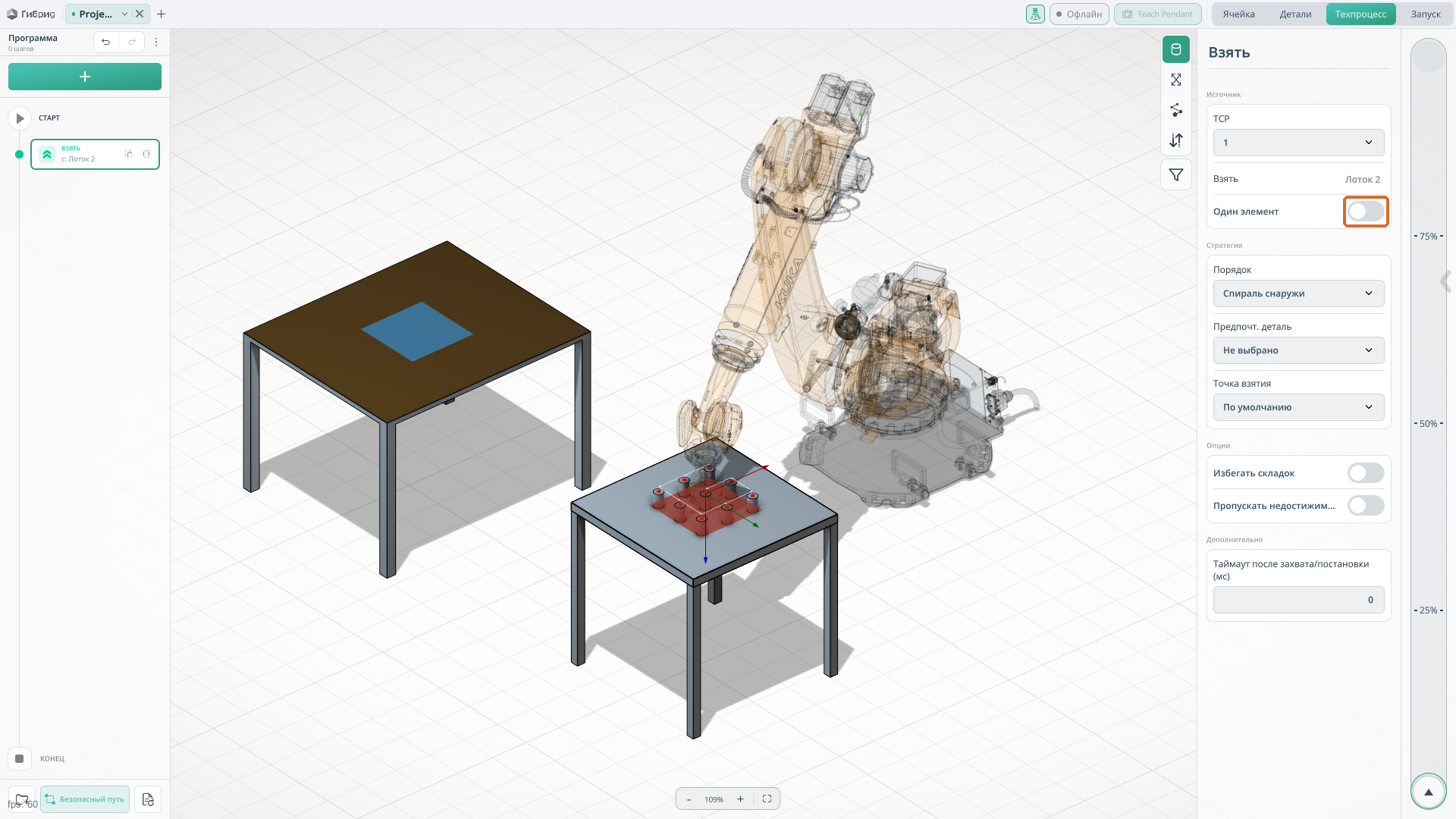Click the СТАРТ play button
The width and height of the screenshot is (1456, 819).
coord(20,118)
